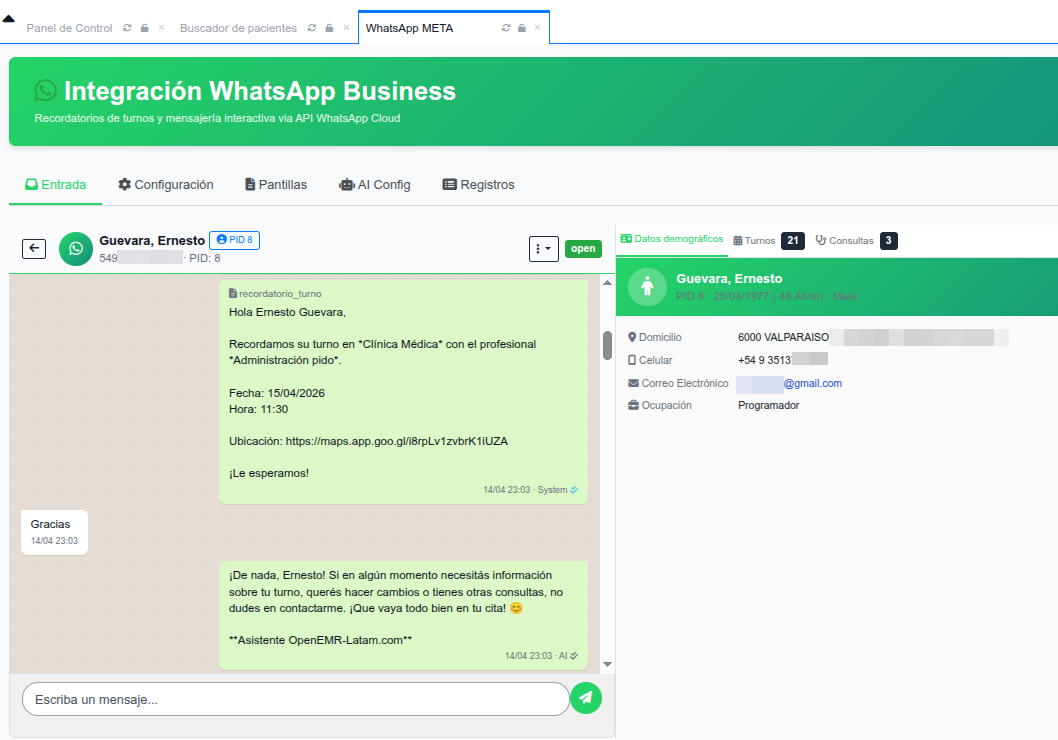The image size is (1058, 740).
Task: Click the Consultas count badge 3
Action: pos(889,241)
